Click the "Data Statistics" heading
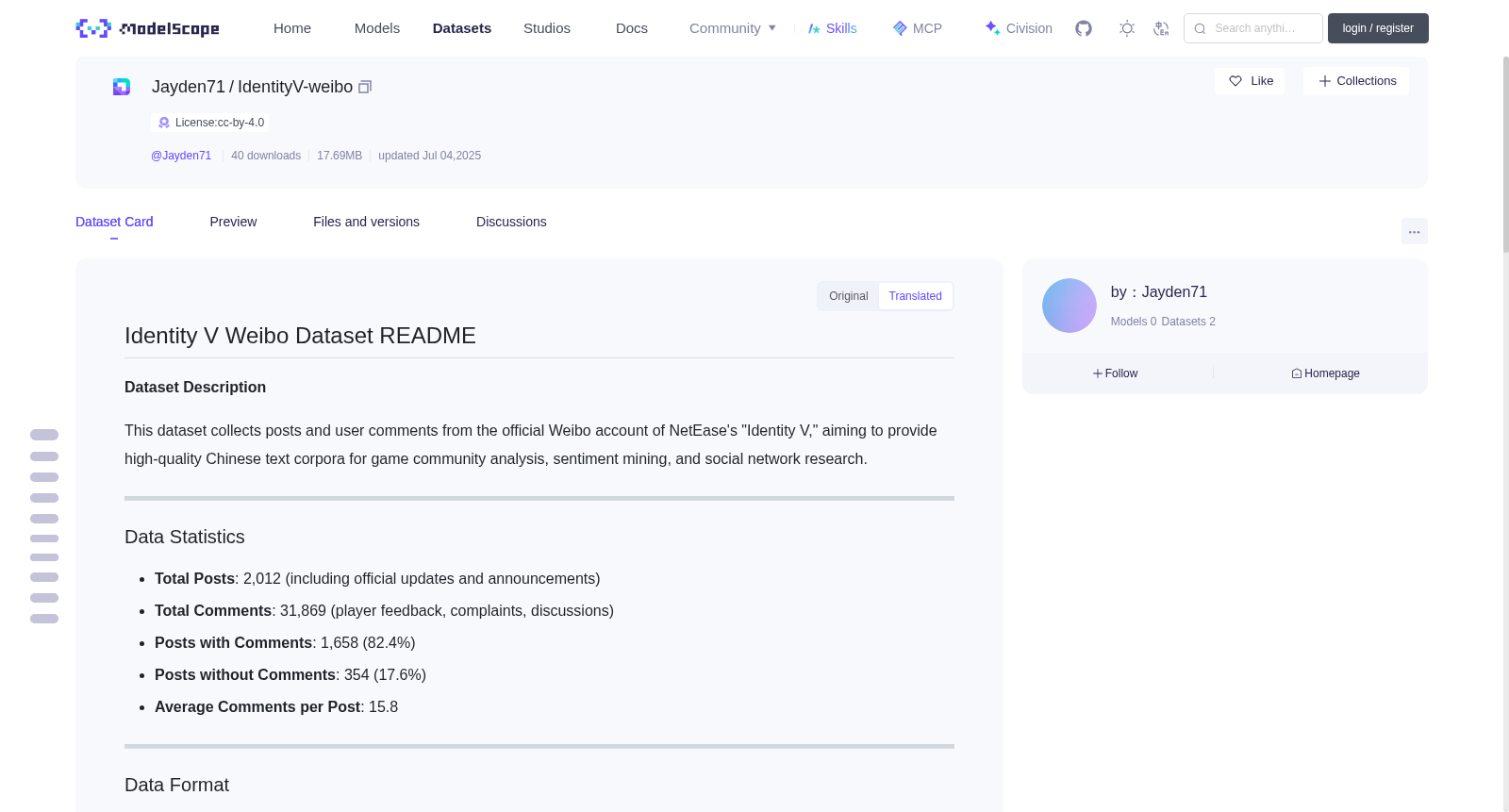The image size is (1509, 812). point(185,537)
